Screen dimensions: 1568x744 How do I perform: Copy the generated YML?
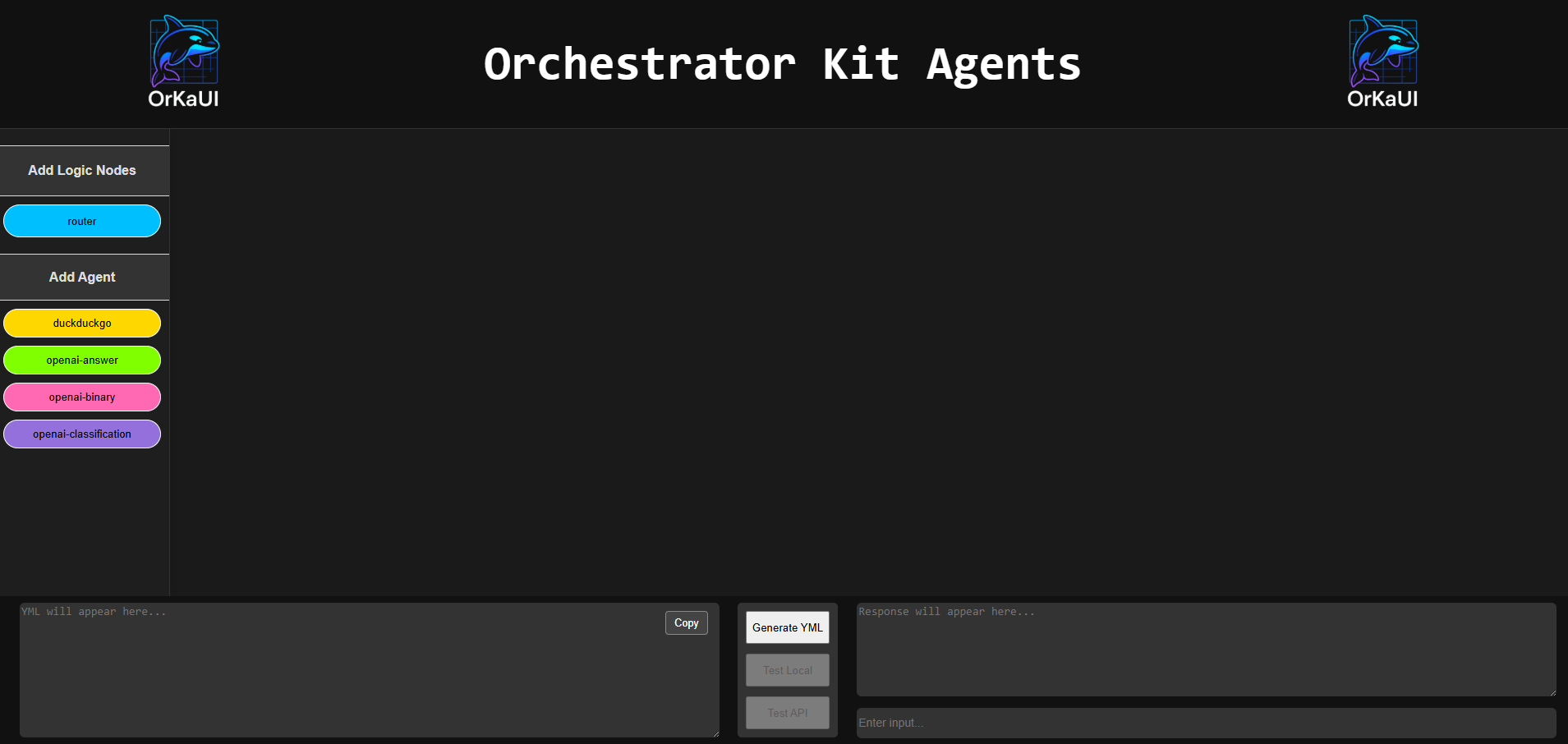687,622
